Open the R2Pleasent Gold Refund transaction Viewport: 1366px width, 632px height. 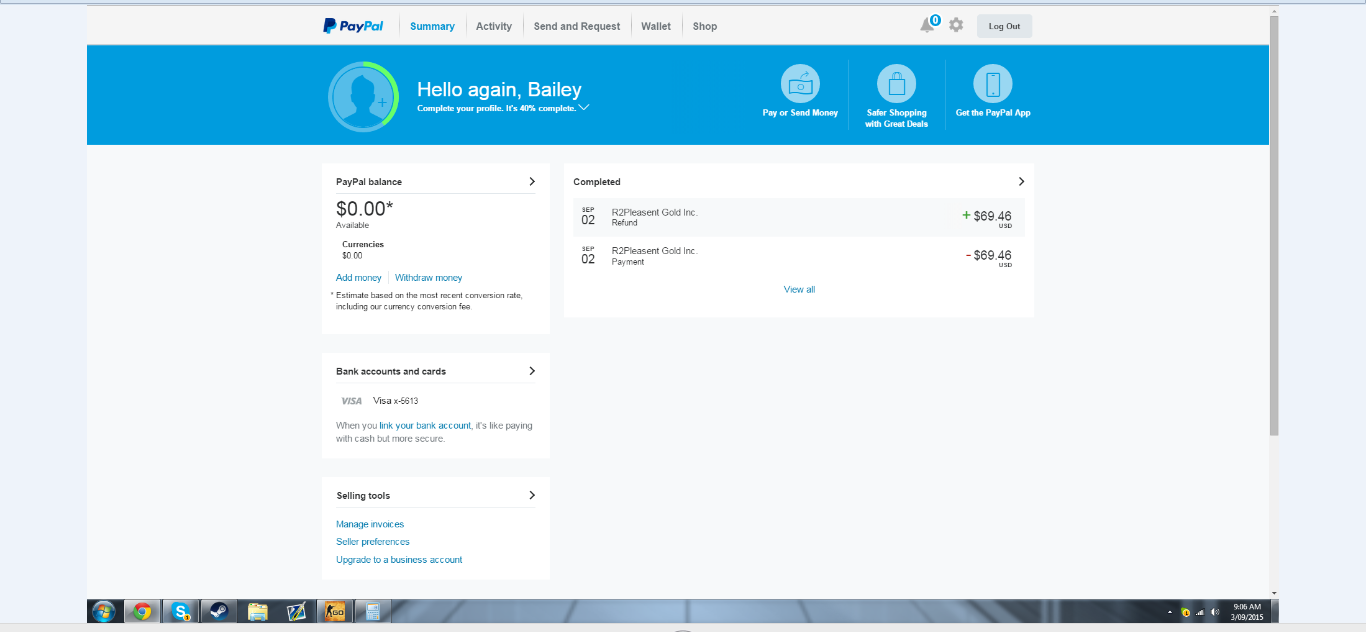799,217
